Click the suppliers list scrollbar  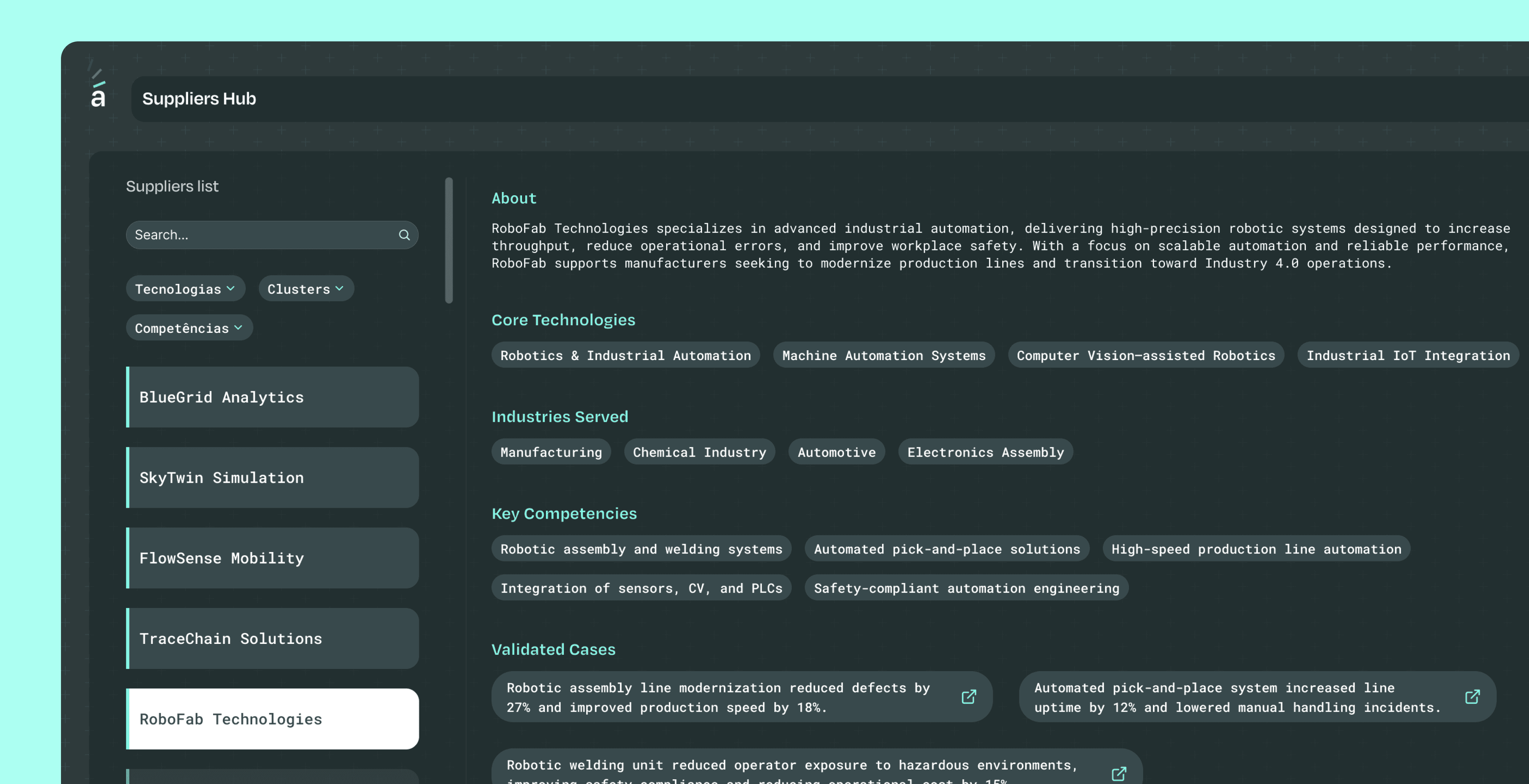449,240
